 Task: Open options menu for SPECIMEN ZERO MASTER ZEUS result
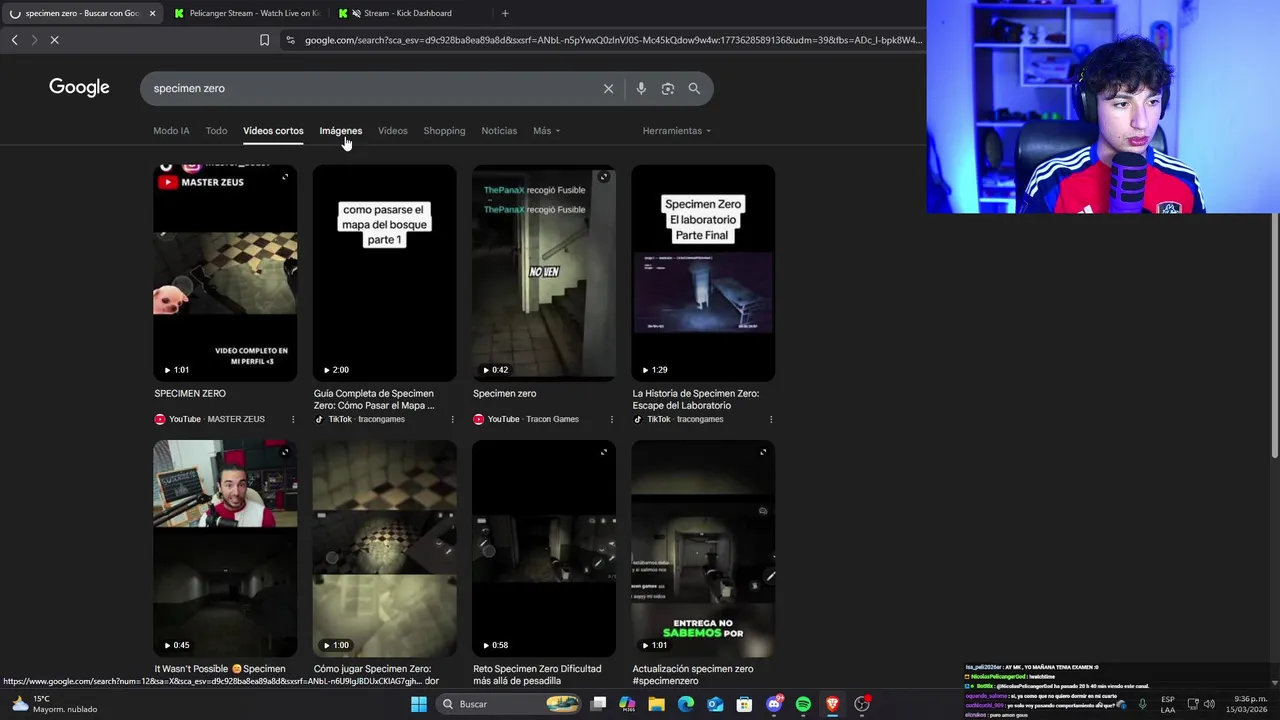pyautogui.click(x=293, y=419)
